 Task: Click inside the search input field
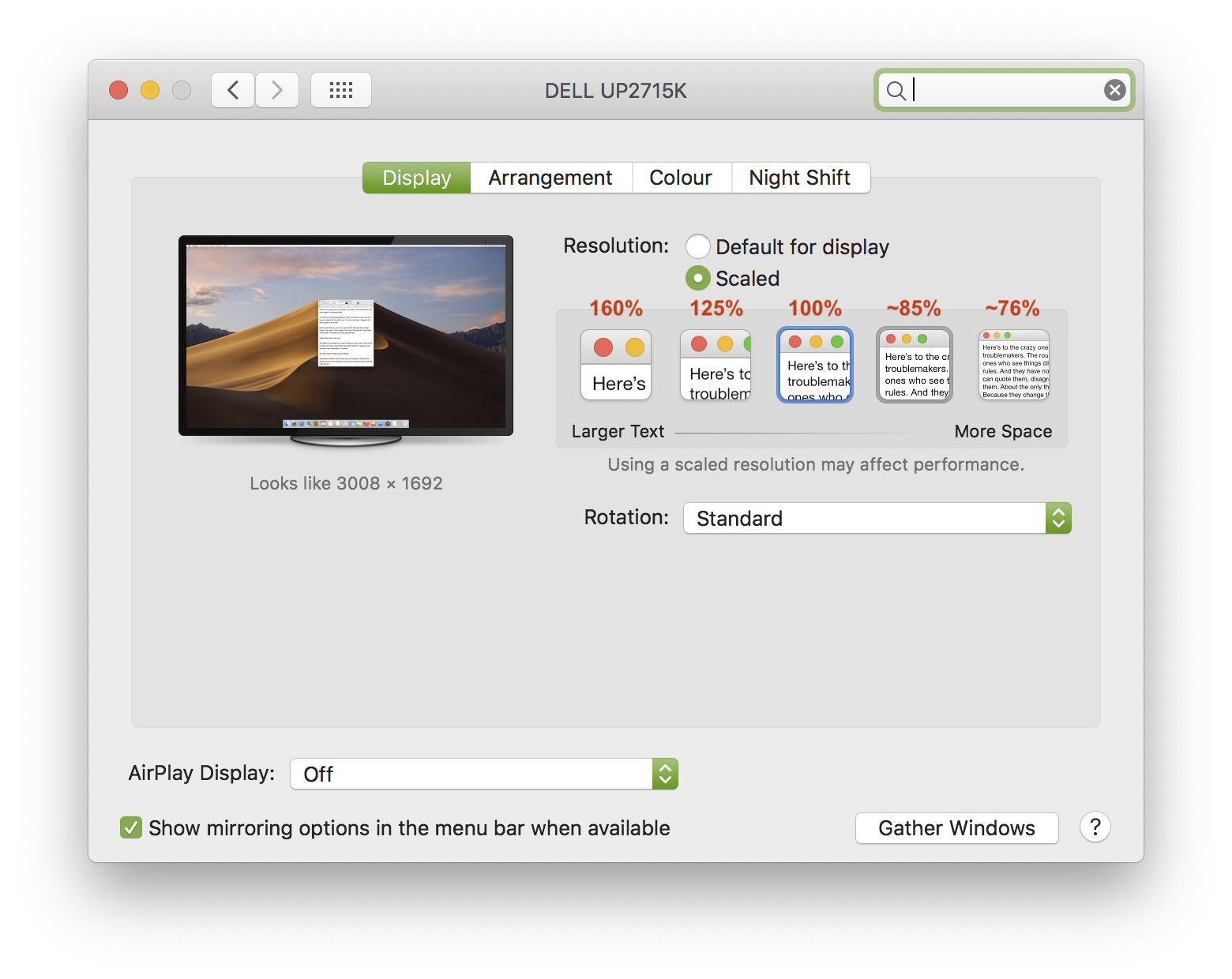point(1004,90)
